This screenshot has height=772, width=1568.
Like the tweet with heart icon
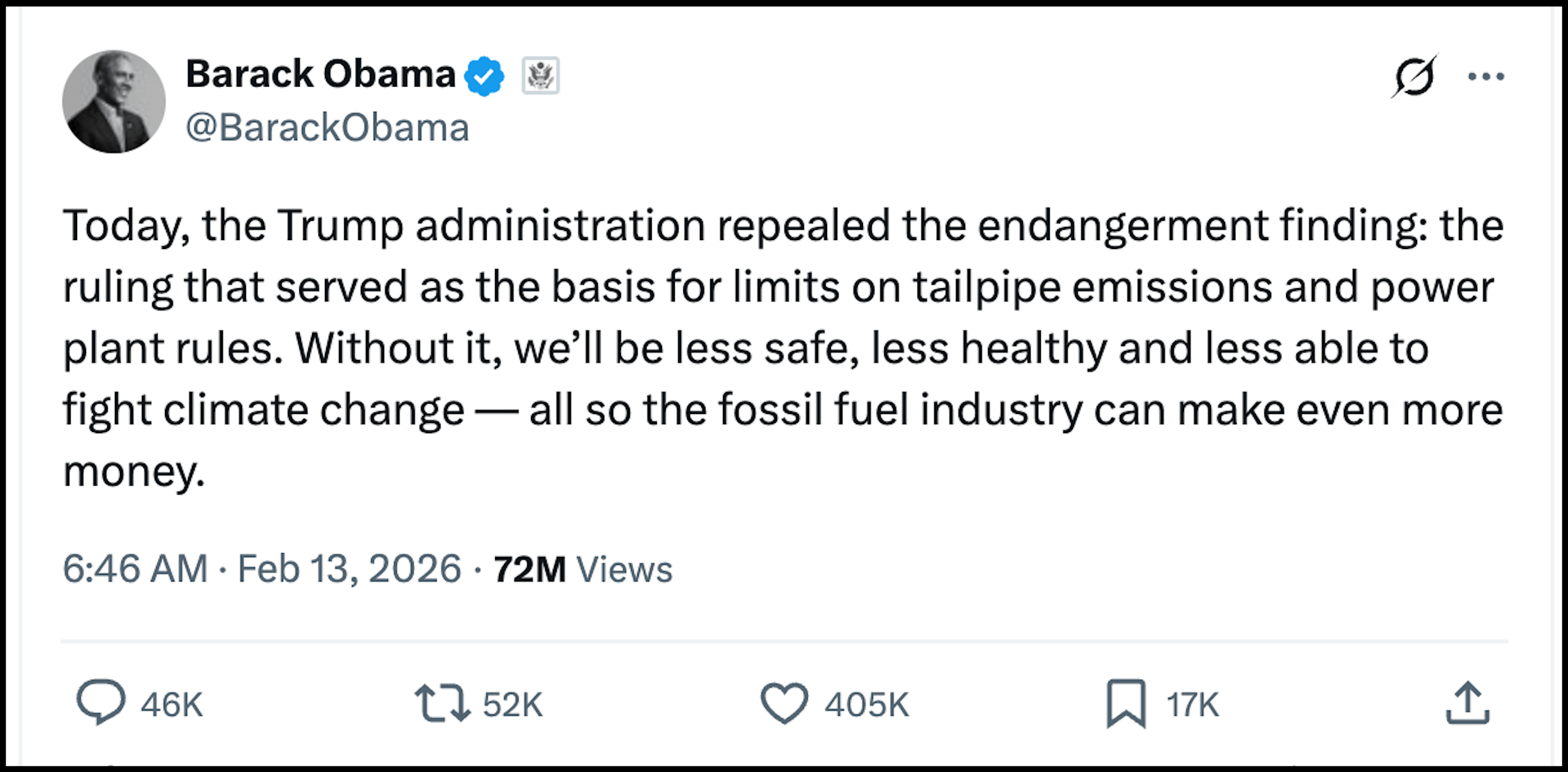[784, 703]
